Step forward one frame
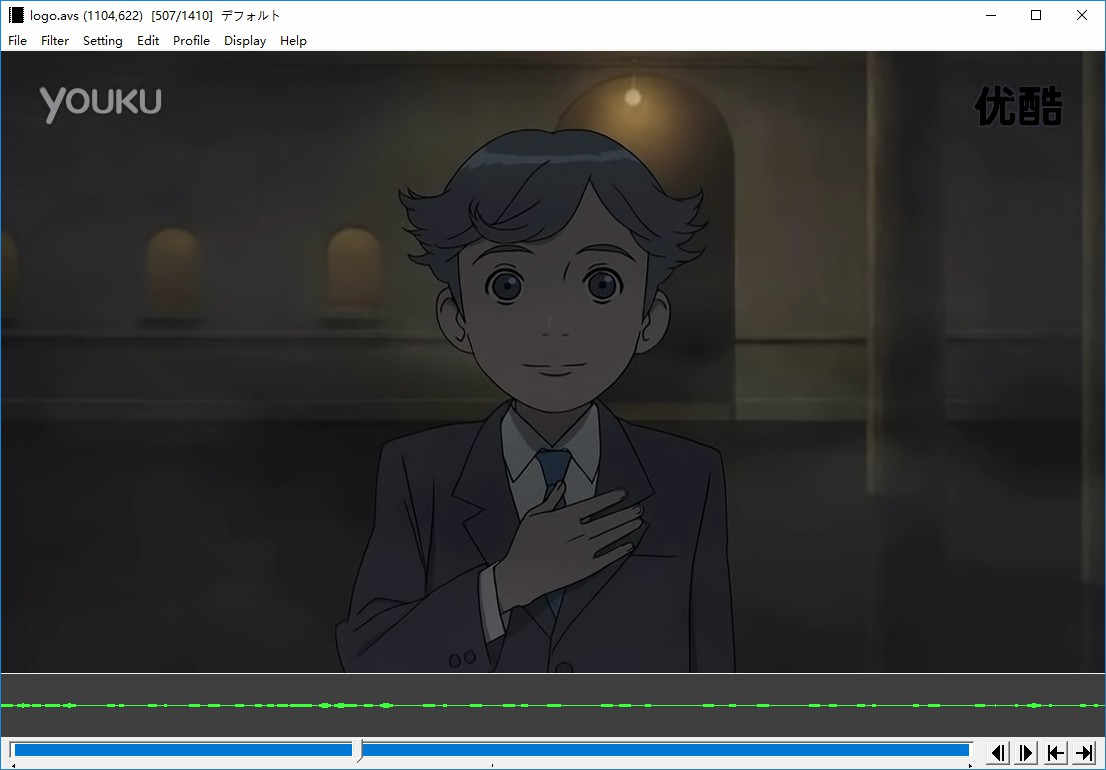Image resolution: width=1106 pixels, height=770 pixels. 1026,753
